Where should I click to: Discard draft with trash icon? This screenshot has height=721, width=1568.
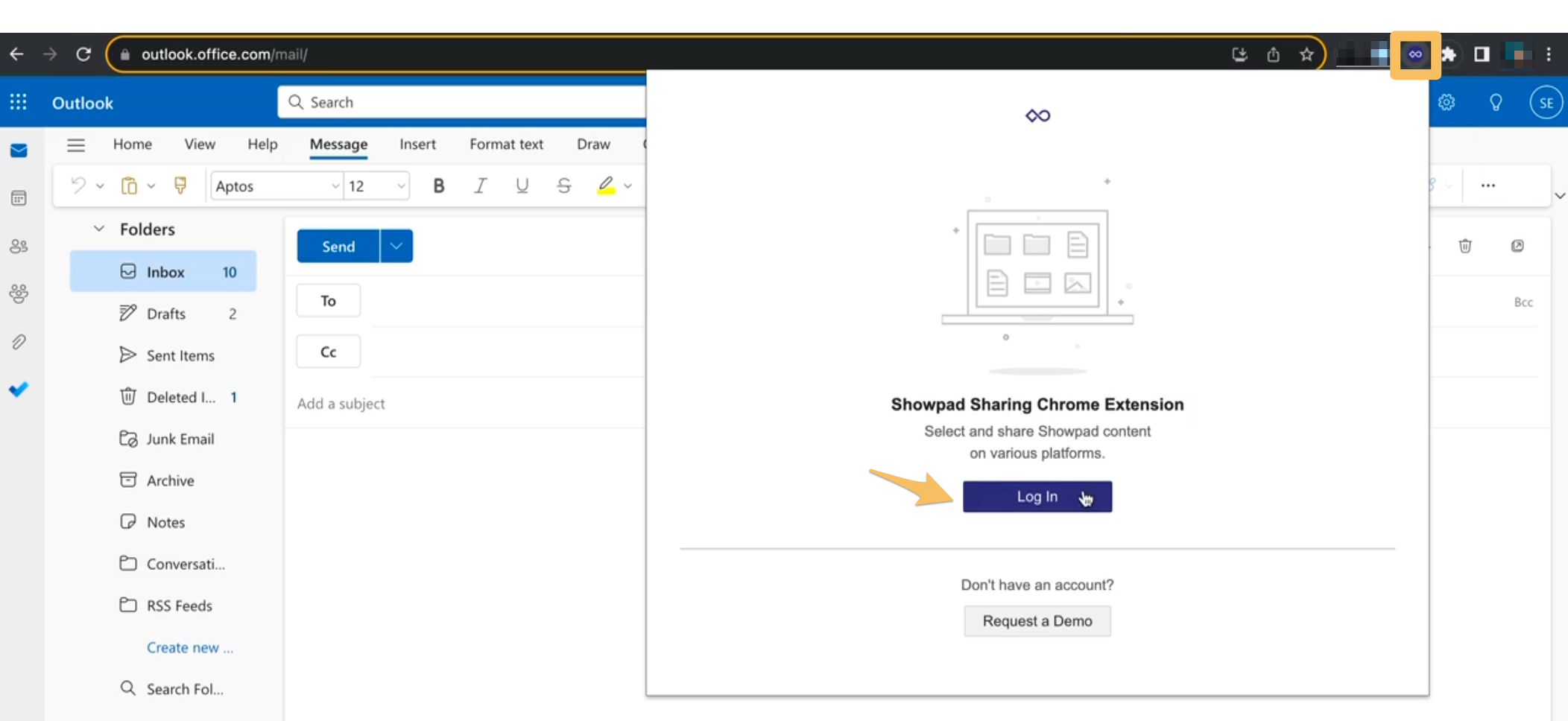point(1464,246)
